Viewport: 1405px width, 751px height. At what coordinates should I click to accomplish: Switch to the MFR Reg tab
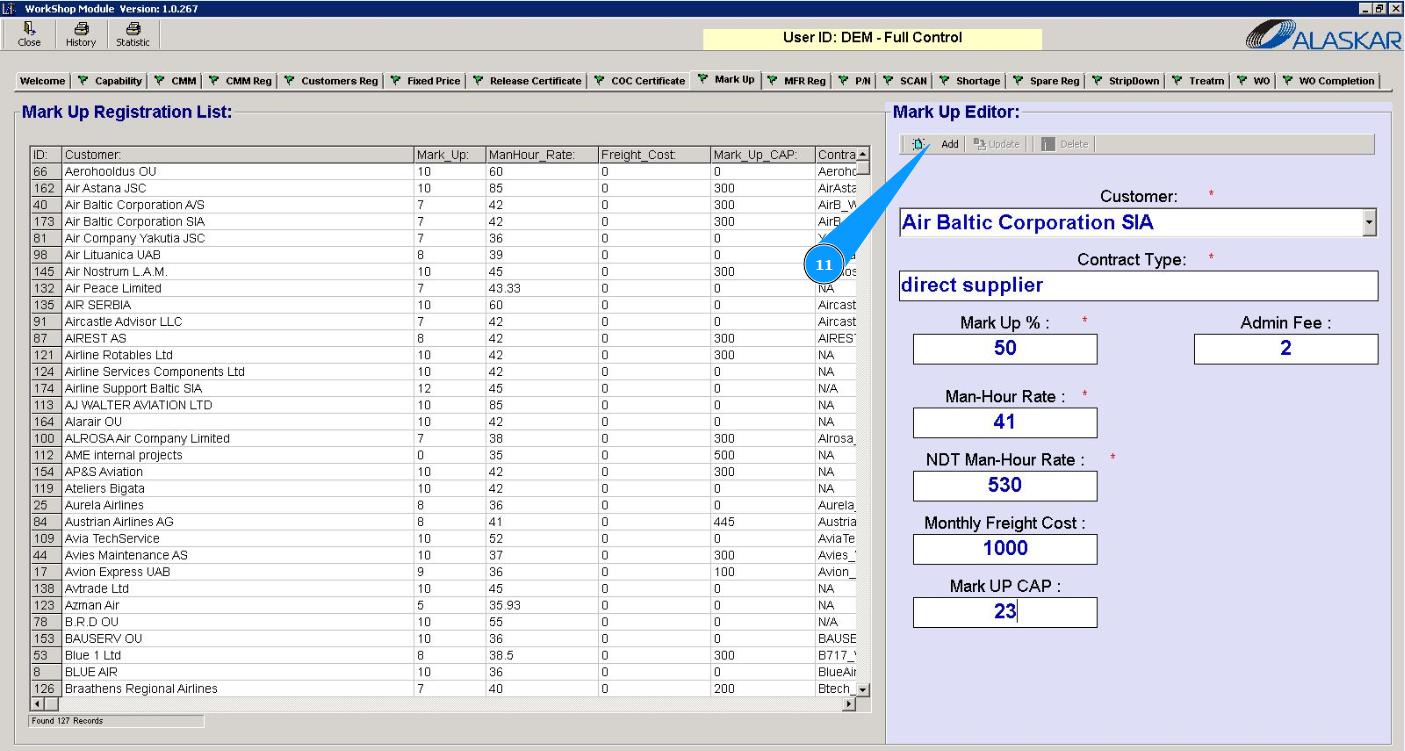coord(796,81)
